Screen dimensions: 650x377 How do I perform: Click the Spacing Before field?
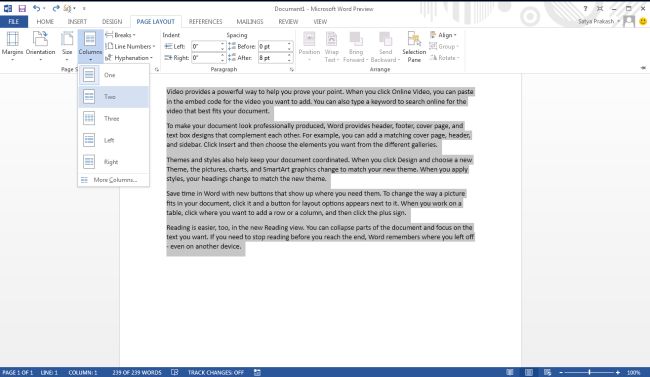(x=272, y=46)
